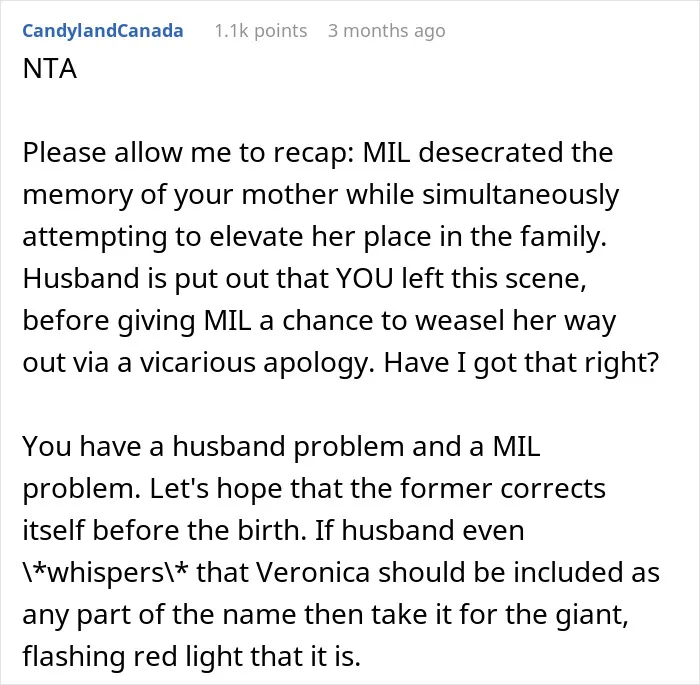This screenshot has height=685, width=700.
Task: Click the line 'You have a husband problem'
Action: [x=281, y=446]
